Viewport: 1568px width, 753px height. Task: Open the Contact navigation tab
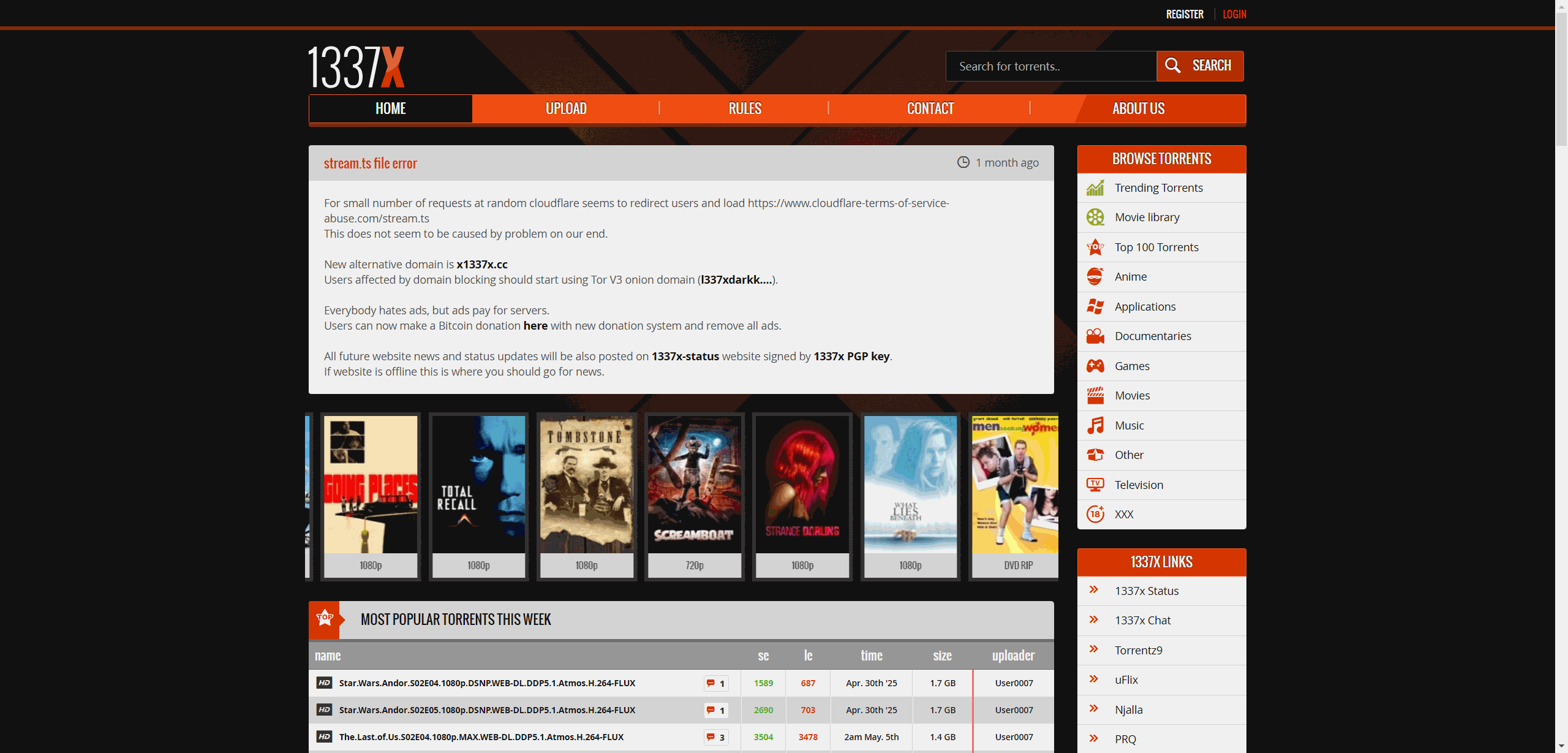point(930,109)
